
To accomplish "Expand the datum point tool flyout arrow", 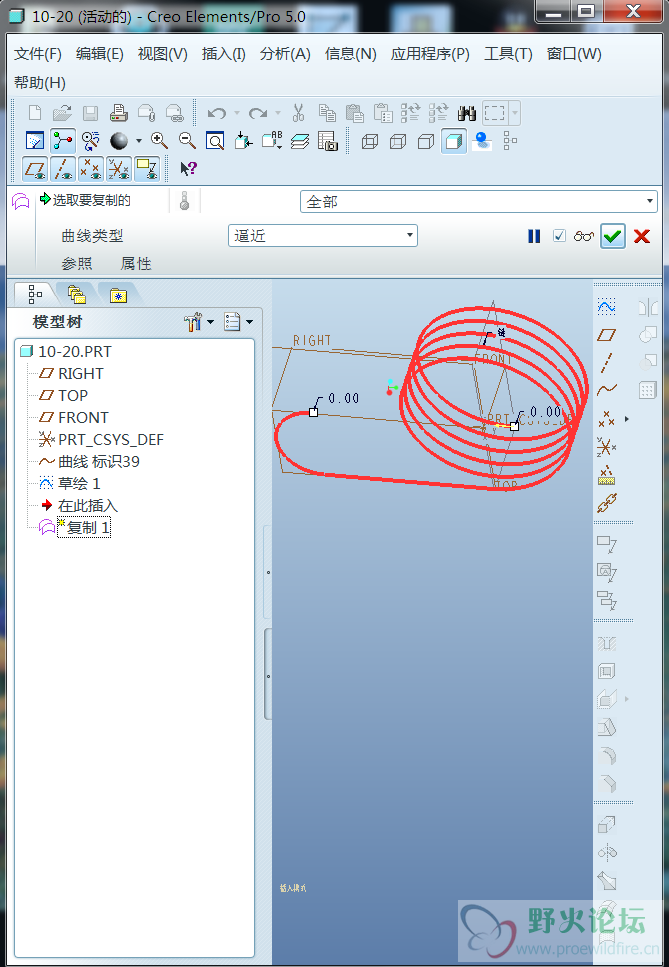I will click(x=627, y=419).
